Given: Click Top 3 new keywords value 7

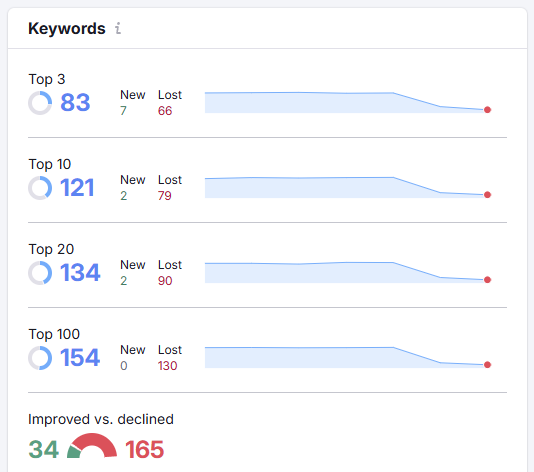Looking at the screenshot, I should pos(123,111).
